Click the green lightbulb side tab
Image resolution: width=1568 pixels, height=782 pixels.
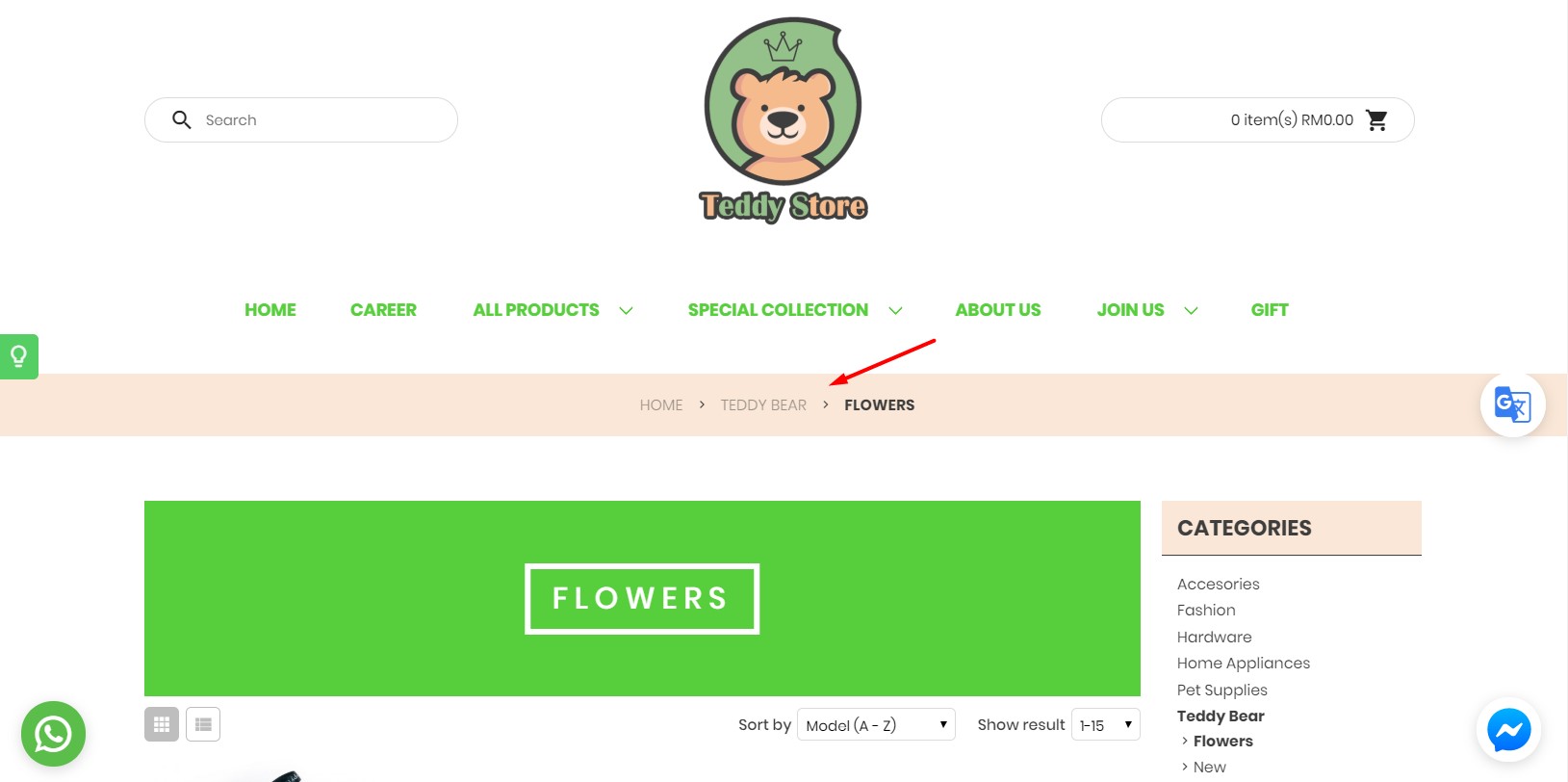coord(18,356)
